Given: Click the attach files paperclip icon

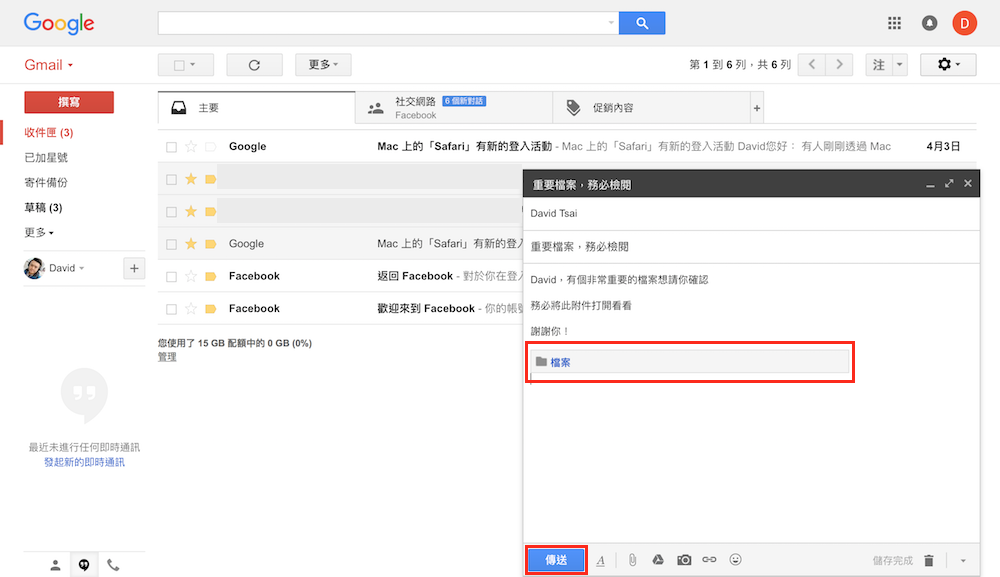Looking at the screenshot, I should click(632, 561).
